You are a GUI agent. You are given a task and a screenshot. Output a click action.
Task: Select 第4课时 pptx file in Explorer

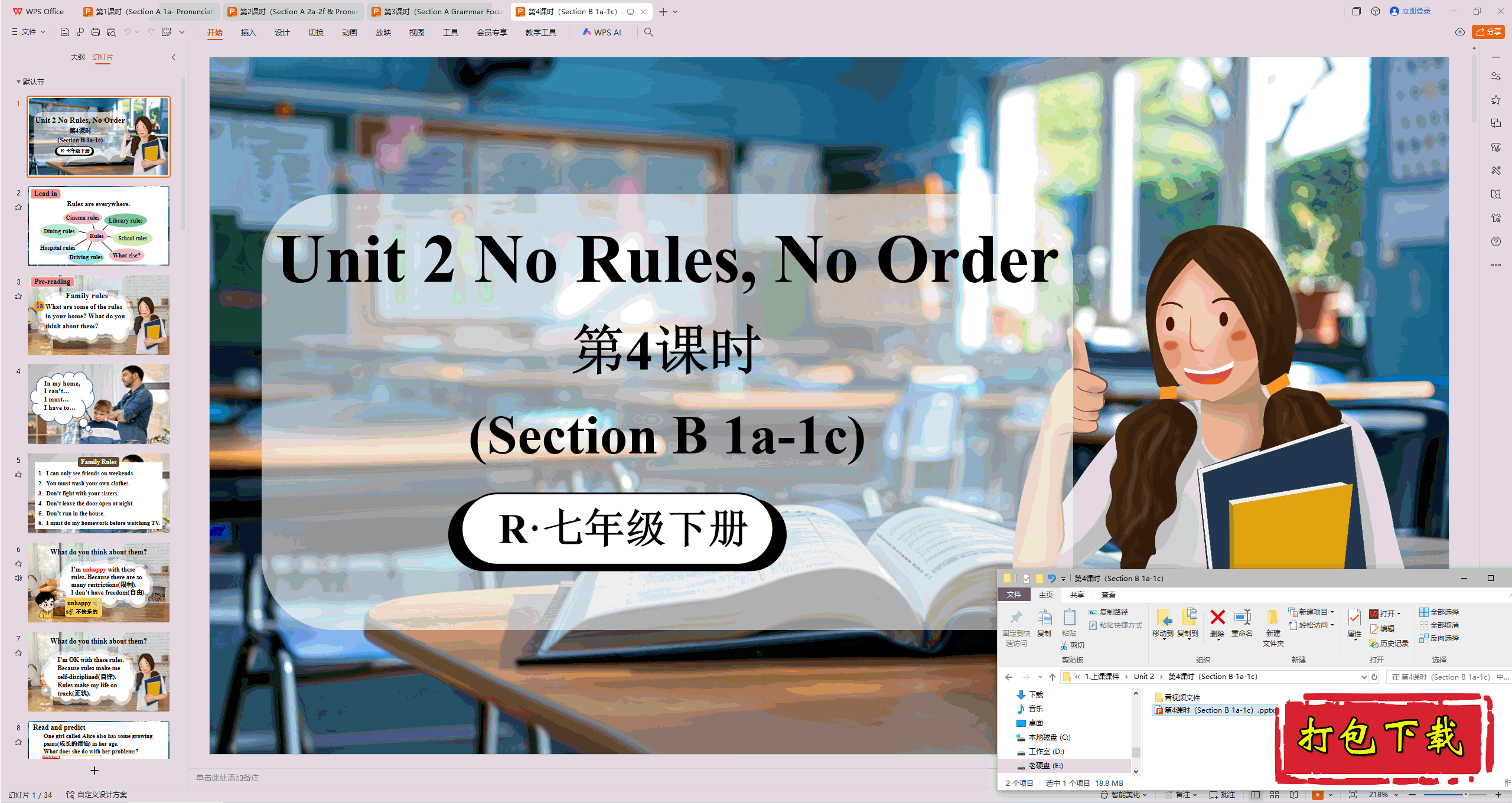1215,710
